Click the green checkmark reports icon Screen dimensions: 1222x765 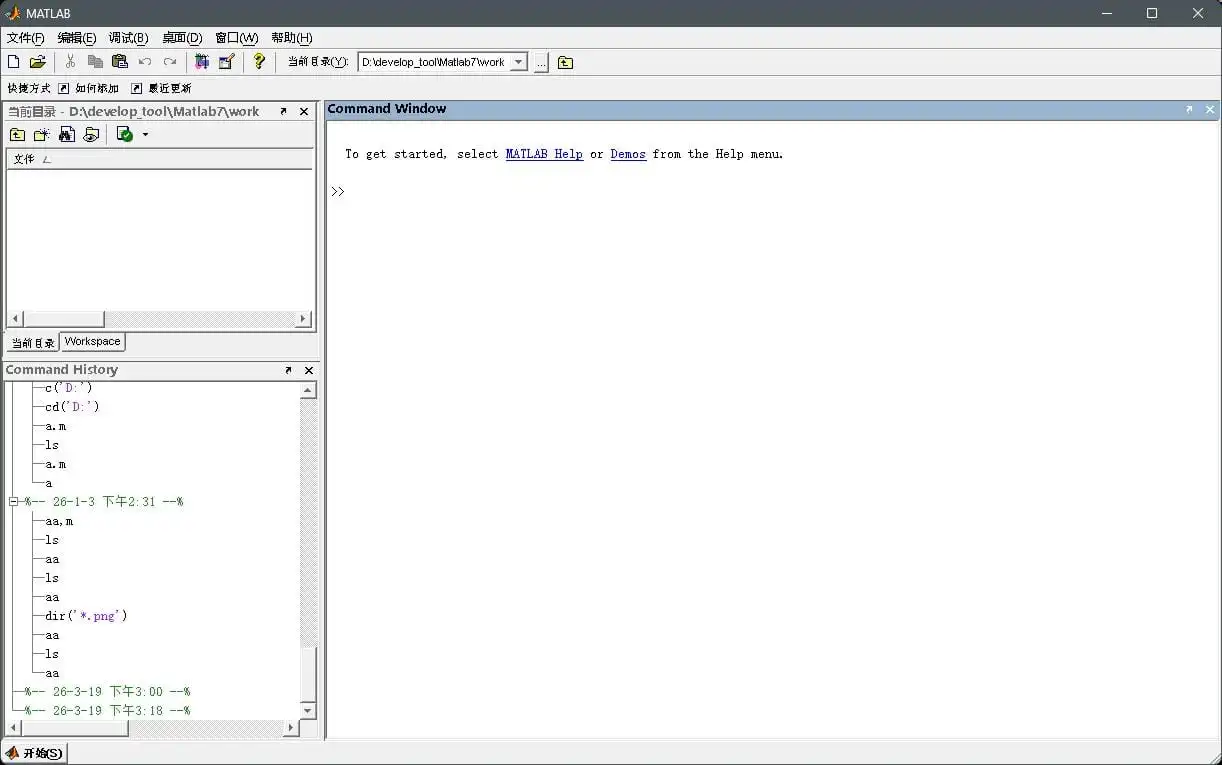point(125,134)
